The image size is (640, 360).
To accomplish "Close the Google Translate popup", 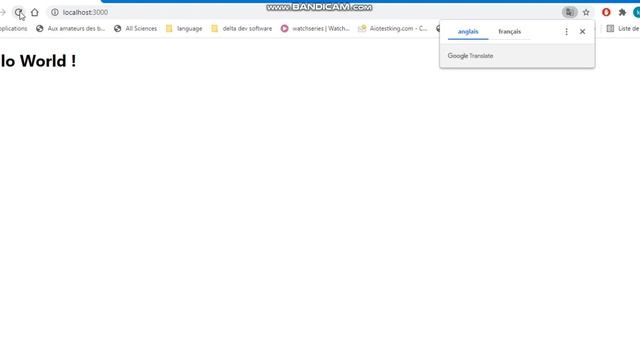I will 582,31.
